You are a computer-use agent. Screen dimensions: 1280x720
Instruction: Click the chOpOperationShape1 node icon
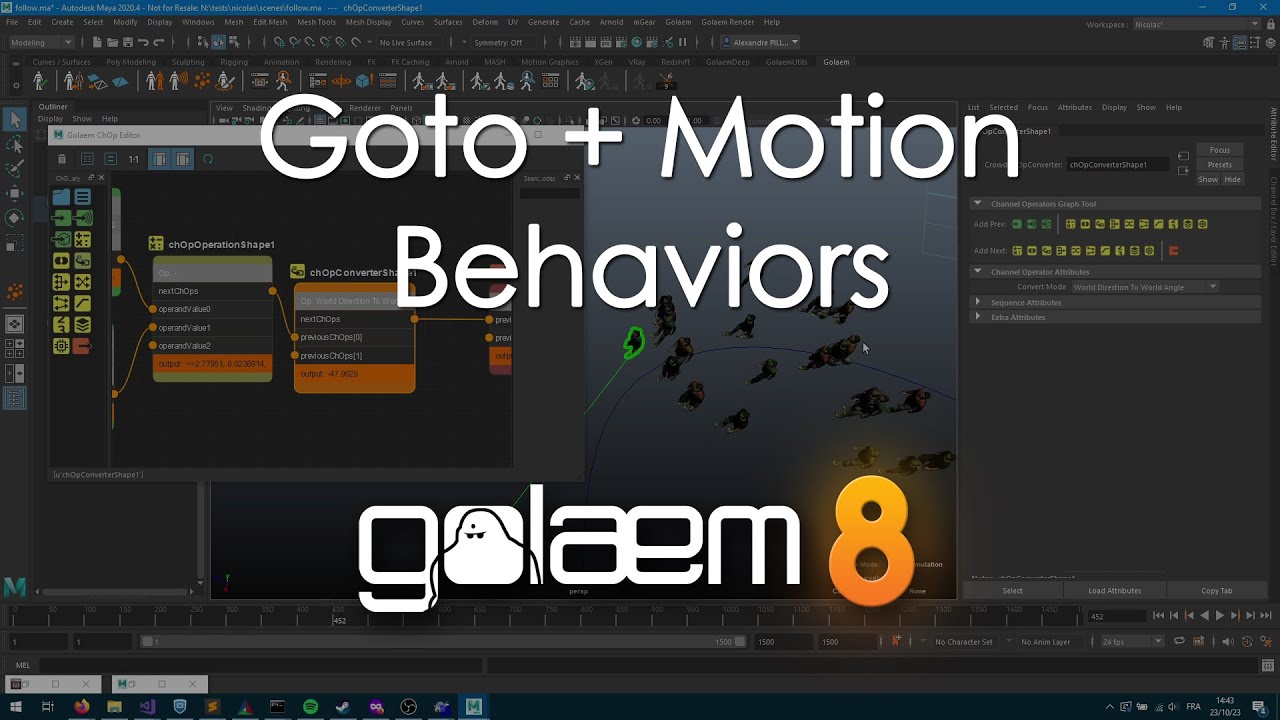[156, 243]
